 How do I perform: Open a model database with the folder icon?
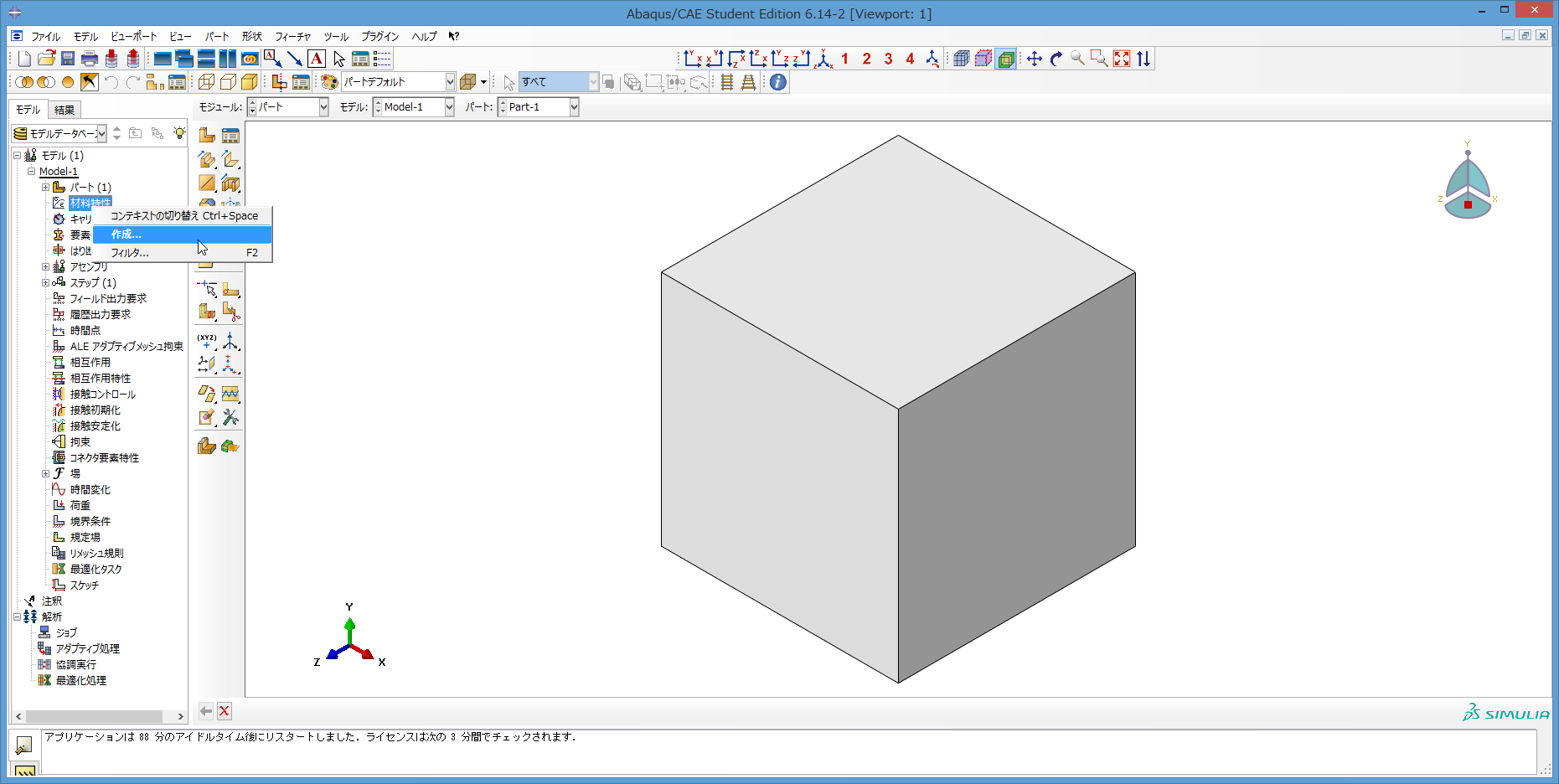point(47,59)
